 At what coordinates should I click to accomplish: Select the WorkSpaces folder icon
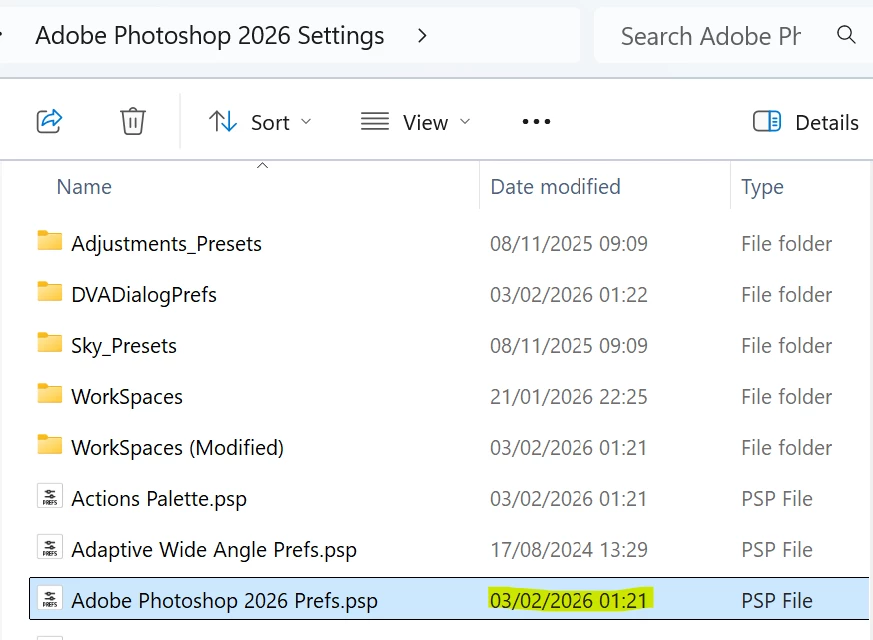tap(50, 394)
